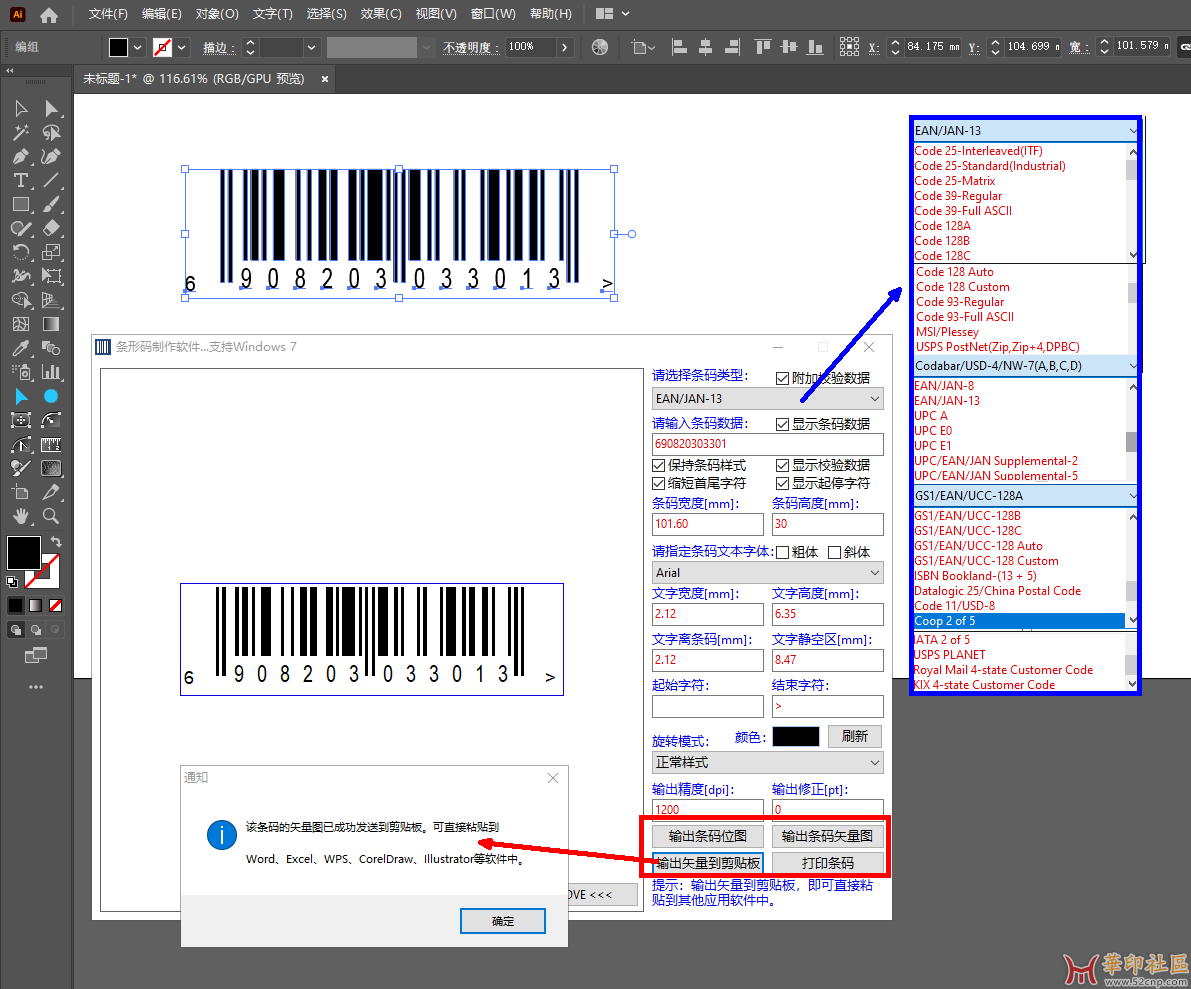The image size is (1191, 989).
Task: Click 刷新 refresh button
Action: [855, 736]
